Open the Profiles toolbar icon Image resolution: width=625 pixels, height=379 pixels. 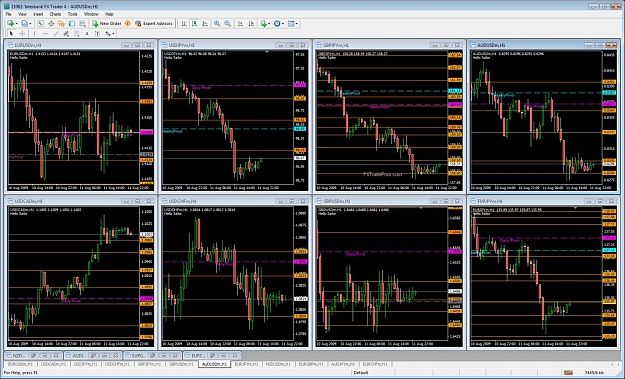pos(24,24)
